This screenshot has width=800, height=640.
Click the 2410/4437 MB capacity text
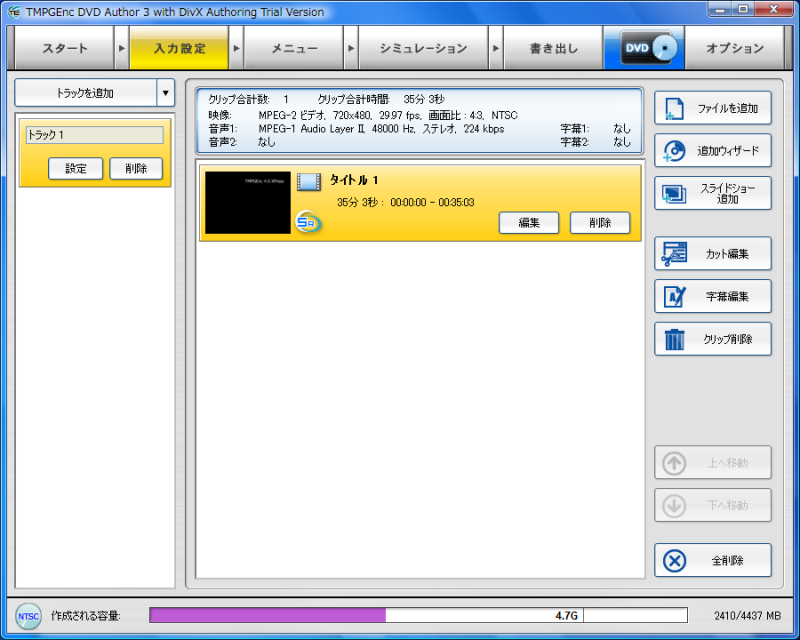click(x=747, y=616)
